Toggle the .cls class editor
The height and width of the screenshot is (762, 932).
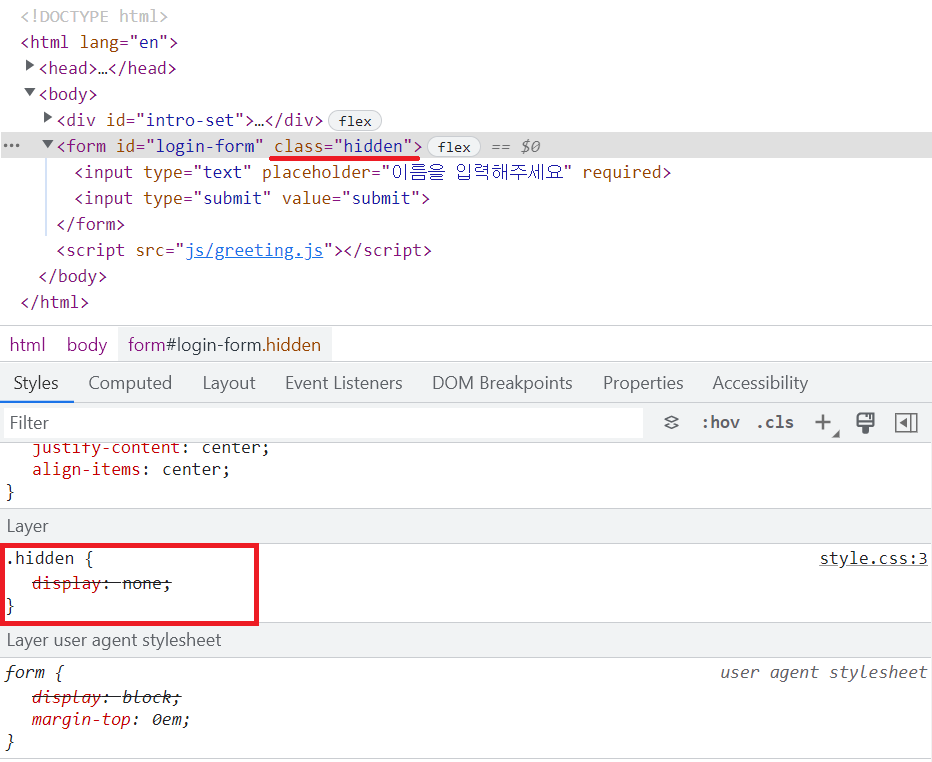point(775,423)
